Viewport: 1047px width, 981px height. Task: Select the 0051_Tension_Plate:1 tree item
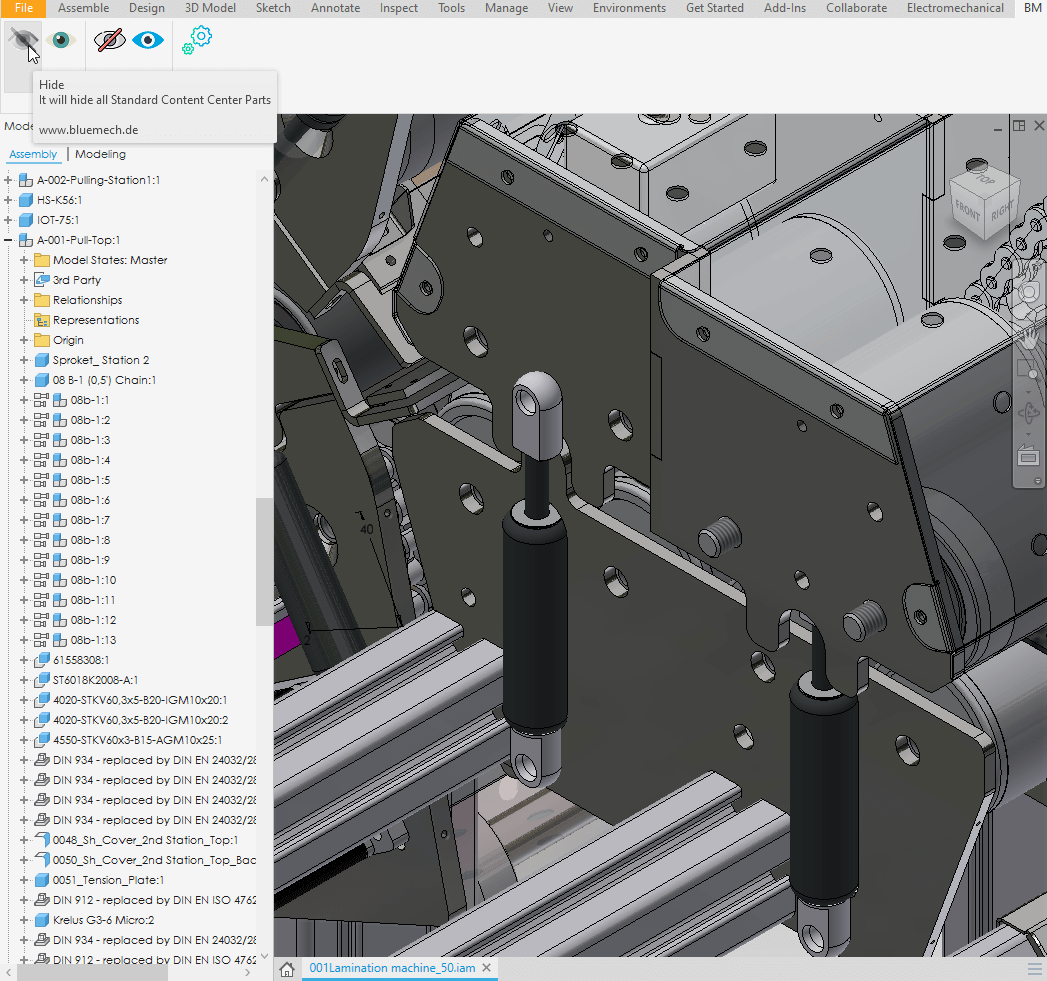click(108, 880)
